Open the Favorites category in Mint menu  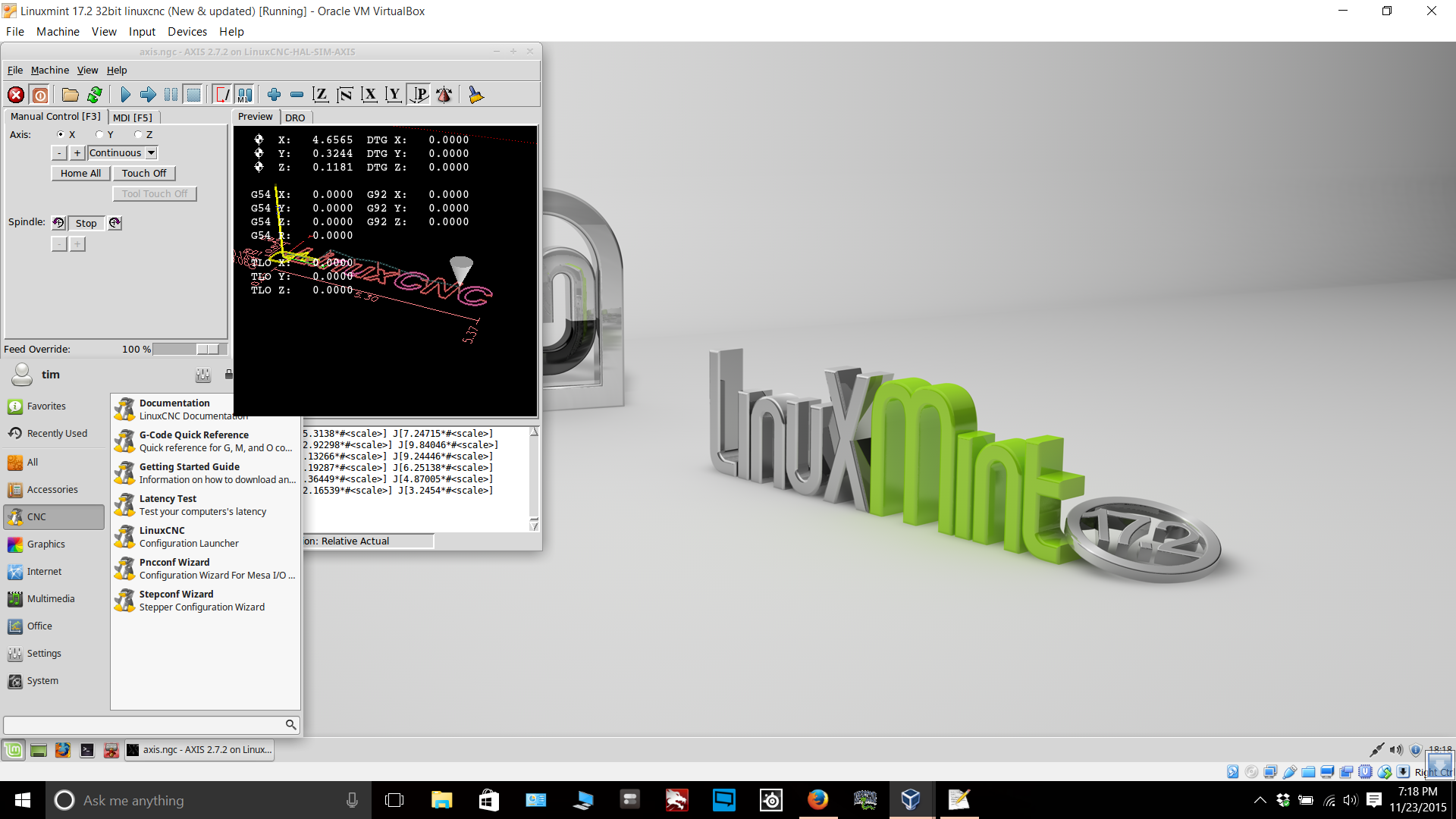tap(54, 406)
